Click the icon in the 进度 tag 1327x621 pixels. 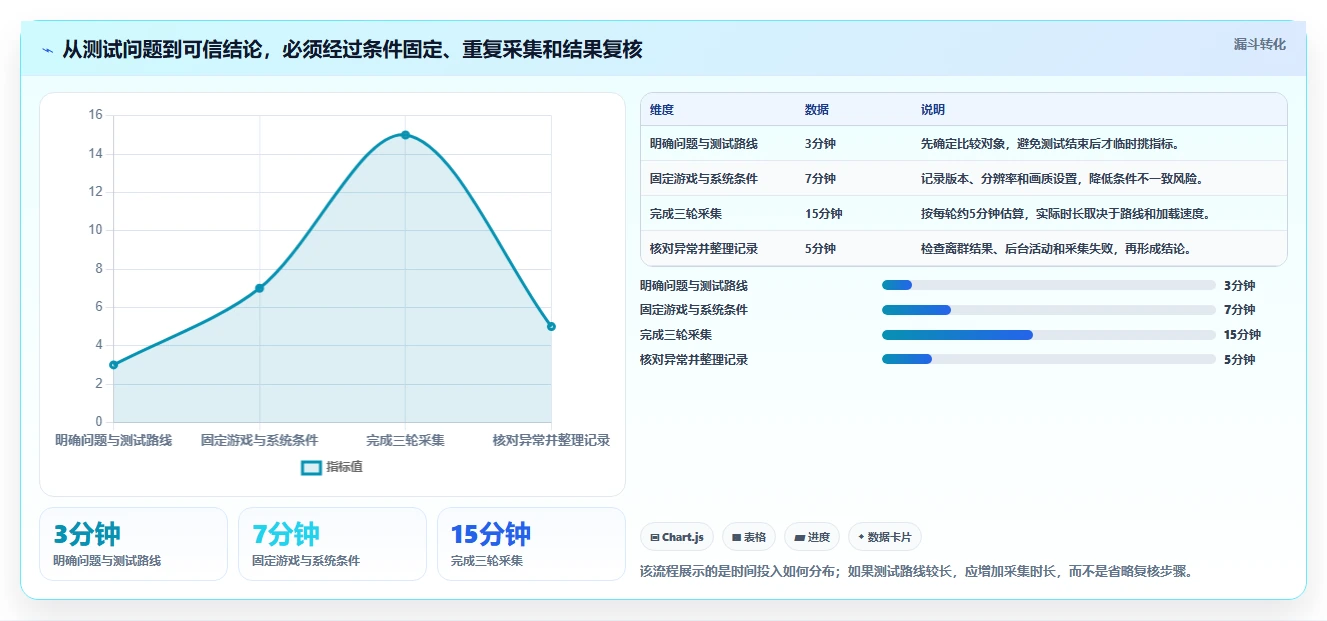point(799,537)
